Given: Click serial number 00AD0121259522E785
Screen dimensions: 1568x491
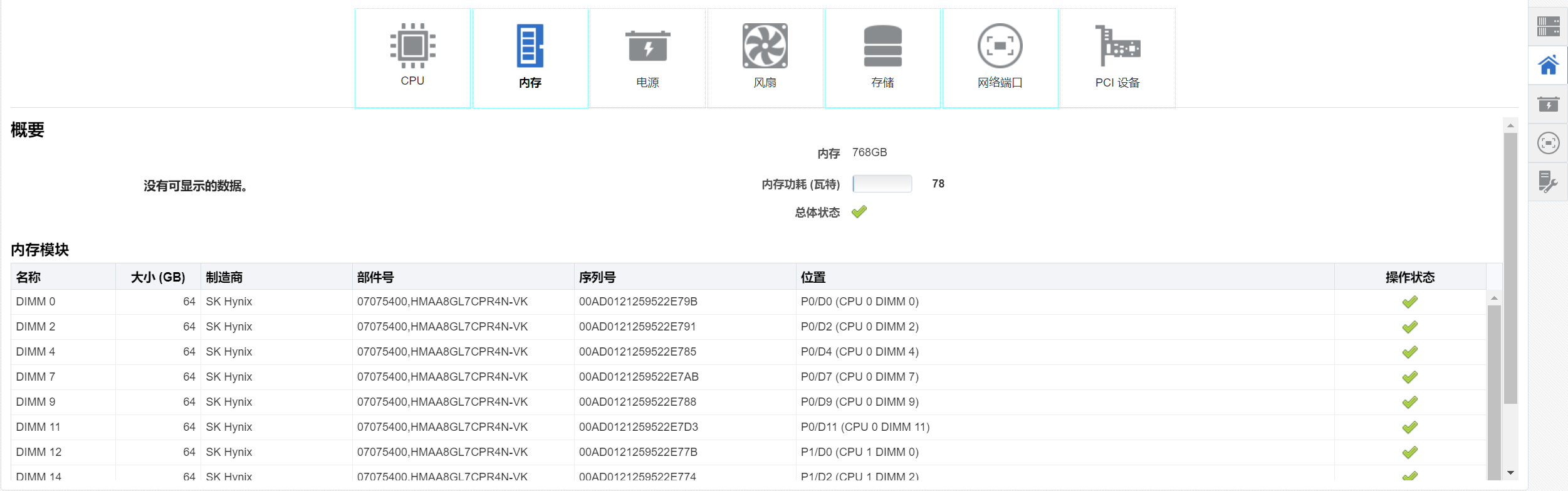Looking at the screenshot, I should [x=638, y=352].
